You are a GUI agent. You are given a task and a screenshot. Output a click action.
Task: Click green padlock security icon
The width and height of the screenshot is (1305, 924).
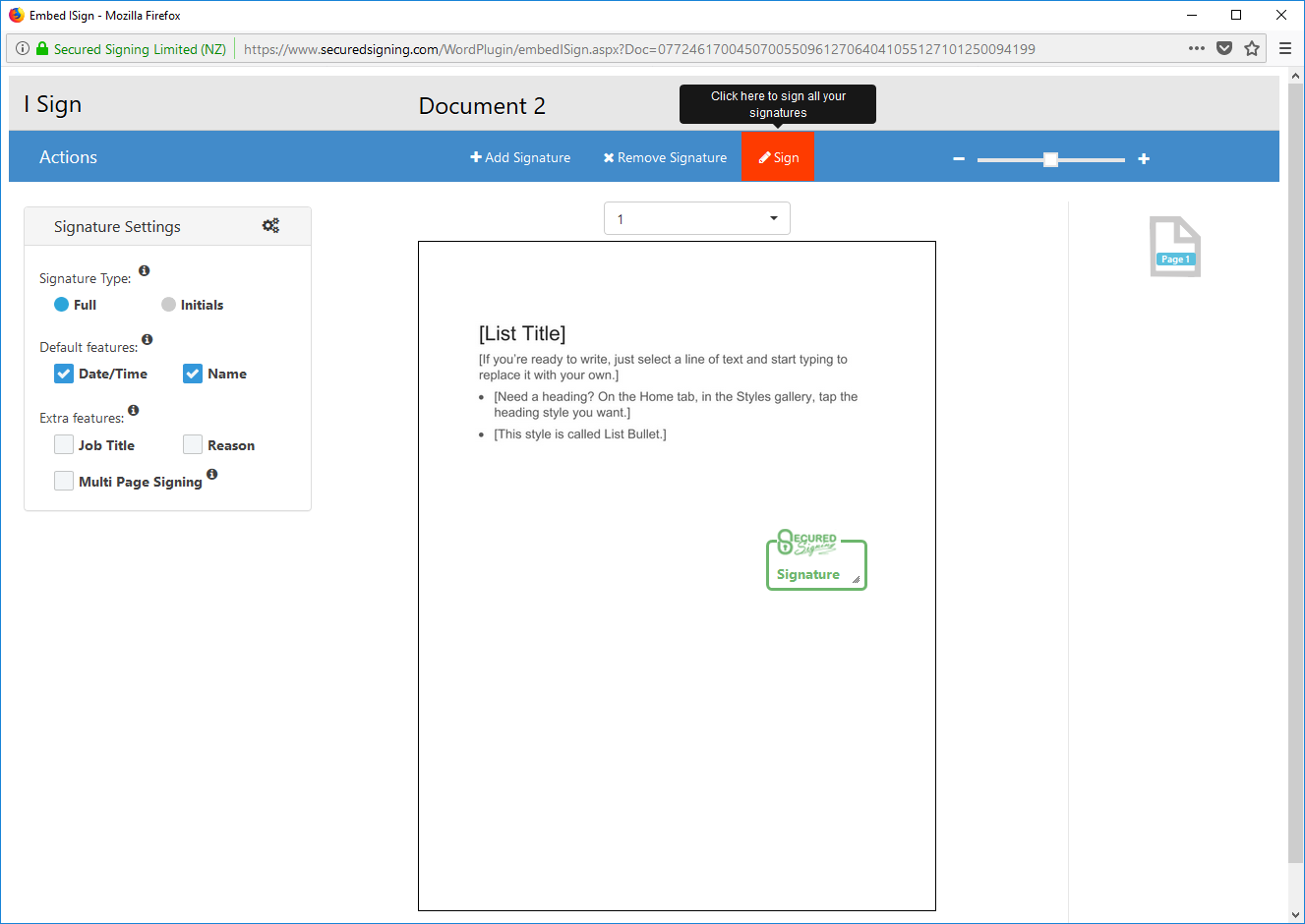click(x=42, y=48)
